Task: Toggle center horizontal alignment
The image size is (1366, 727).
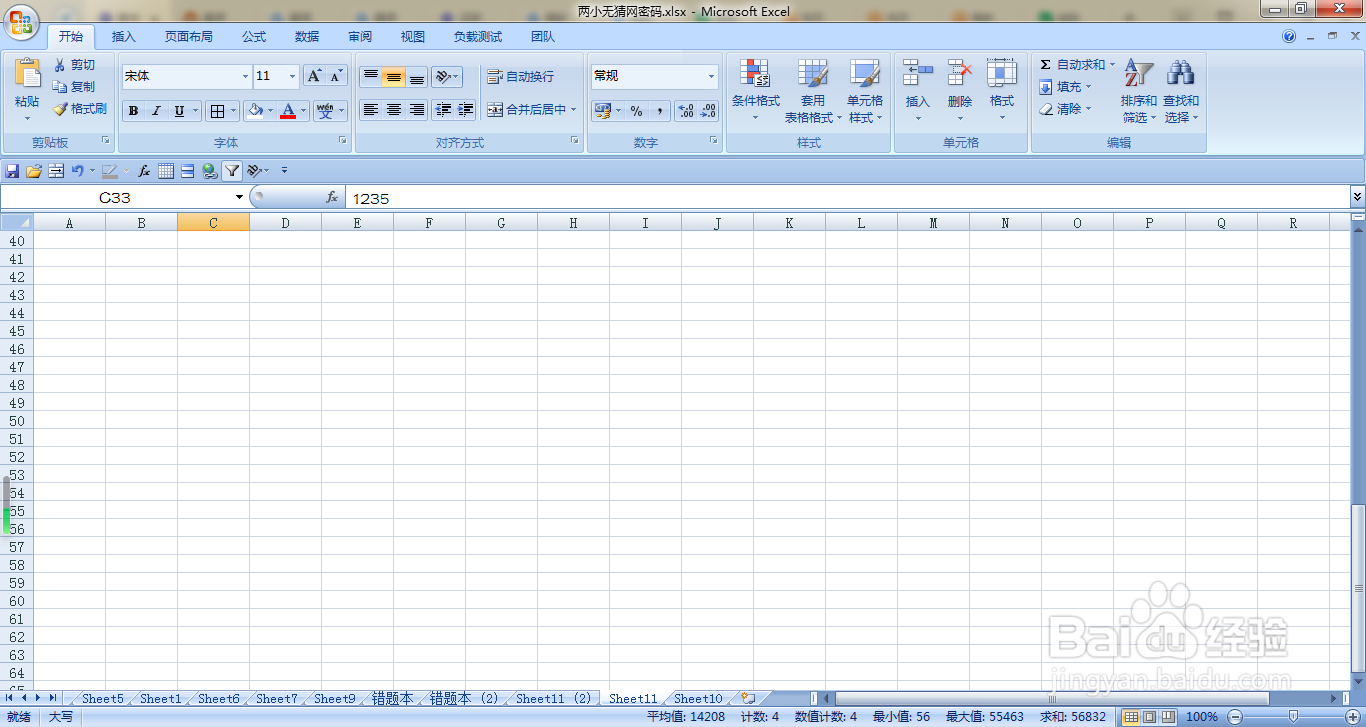Action: pyautogui.click(x=393, y=110)
